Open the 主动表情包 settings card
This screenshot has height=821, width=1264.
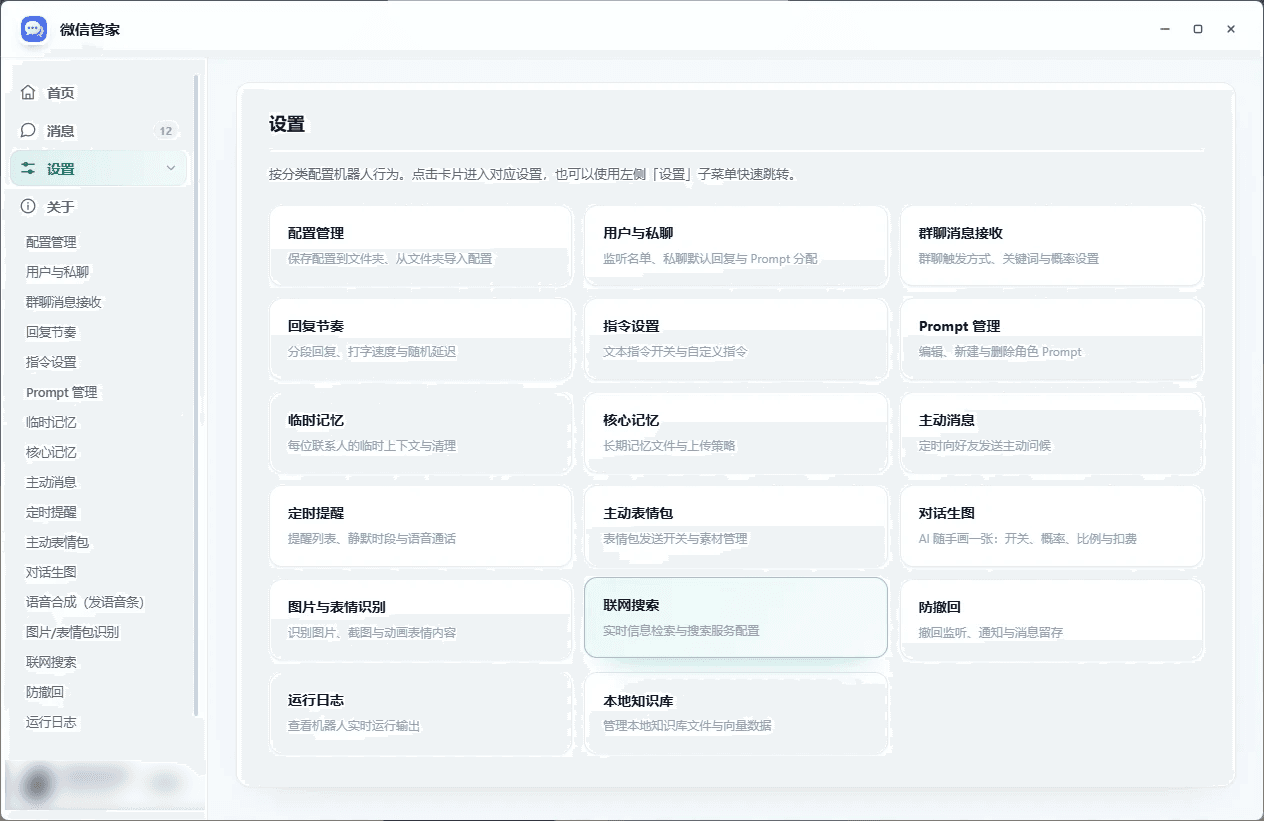[x=736, y=526]
